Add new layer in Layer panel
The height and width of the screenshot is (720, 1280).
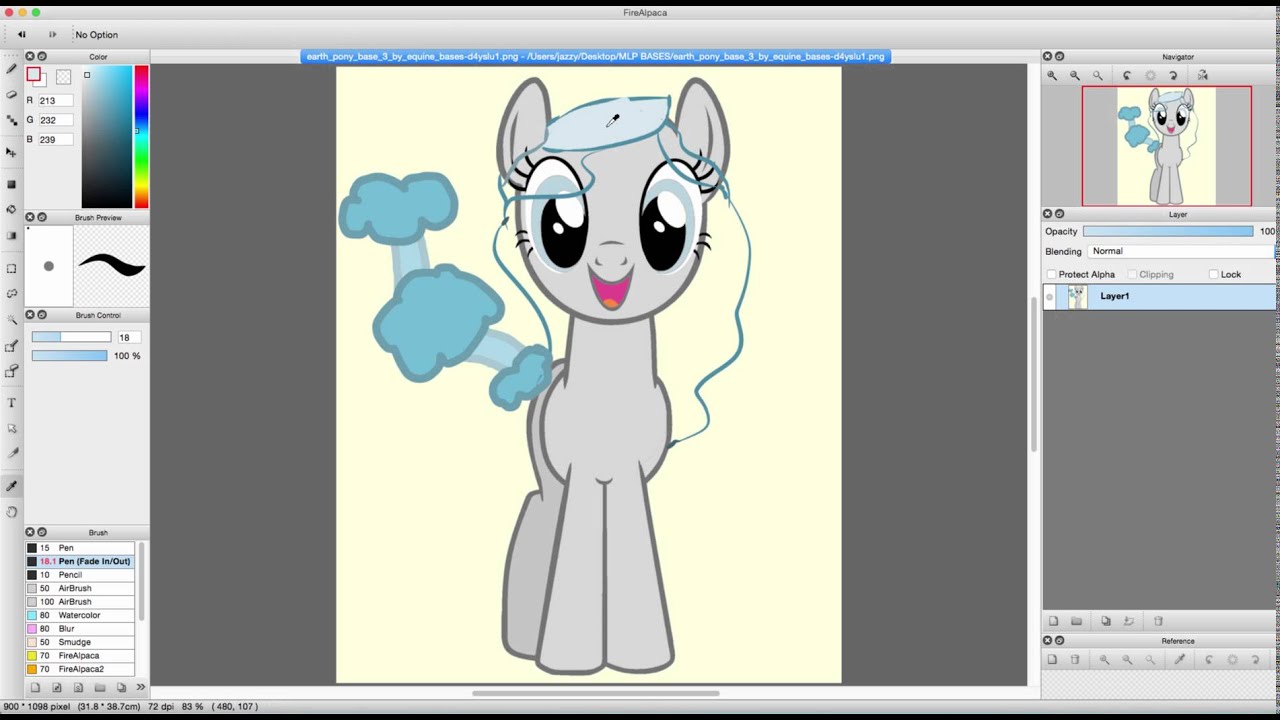pyautogui.click(x=1053, y=621)
